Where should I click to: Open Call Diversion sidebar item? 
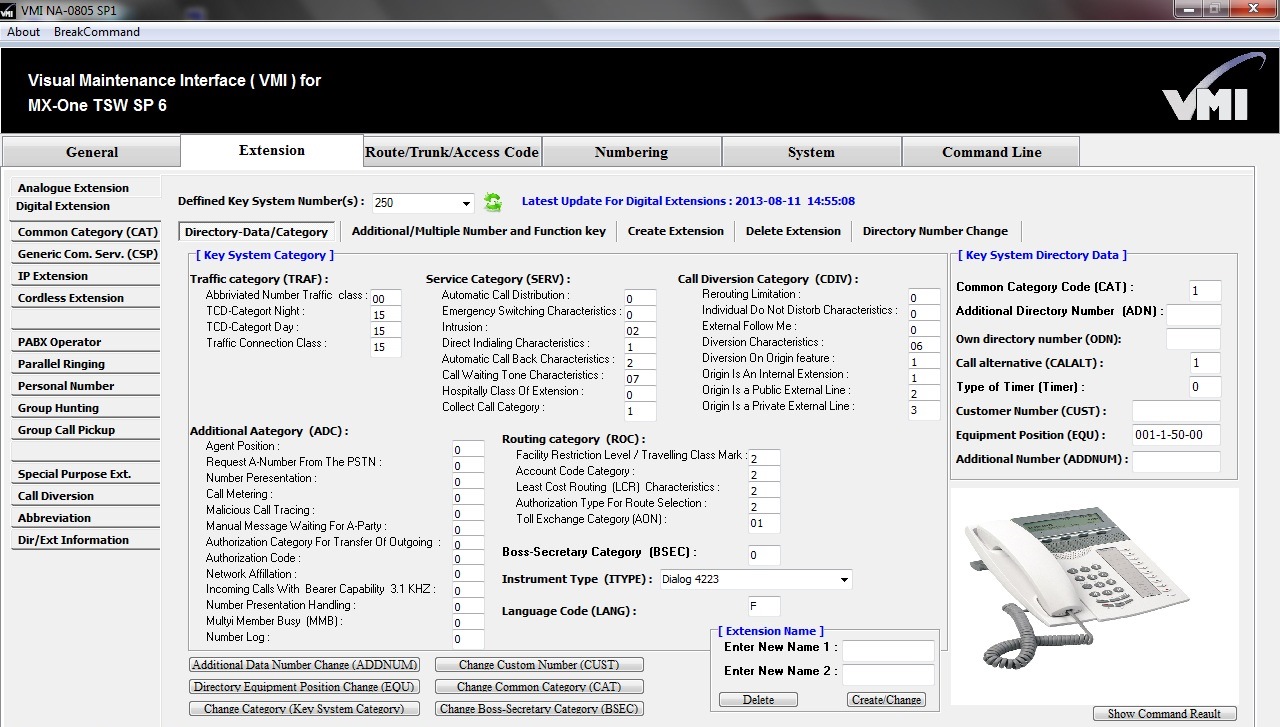coord(86,496)
